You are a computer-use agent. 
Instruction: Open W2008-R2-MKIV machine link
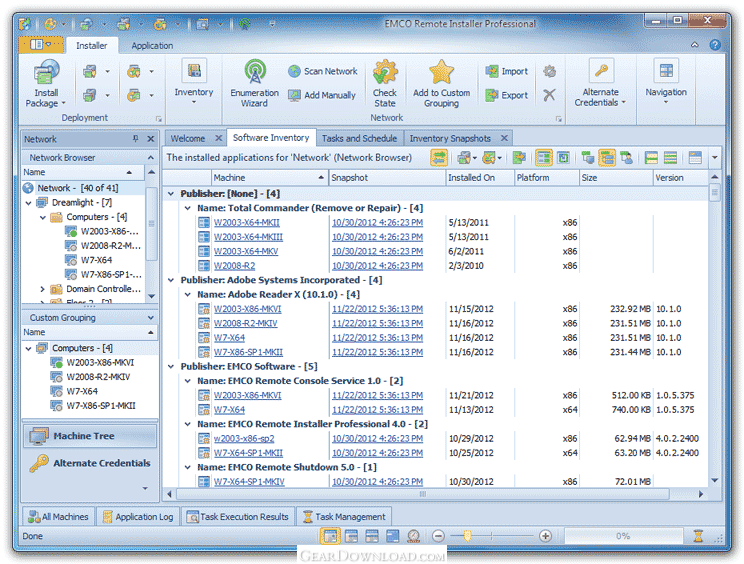(245, 324)
